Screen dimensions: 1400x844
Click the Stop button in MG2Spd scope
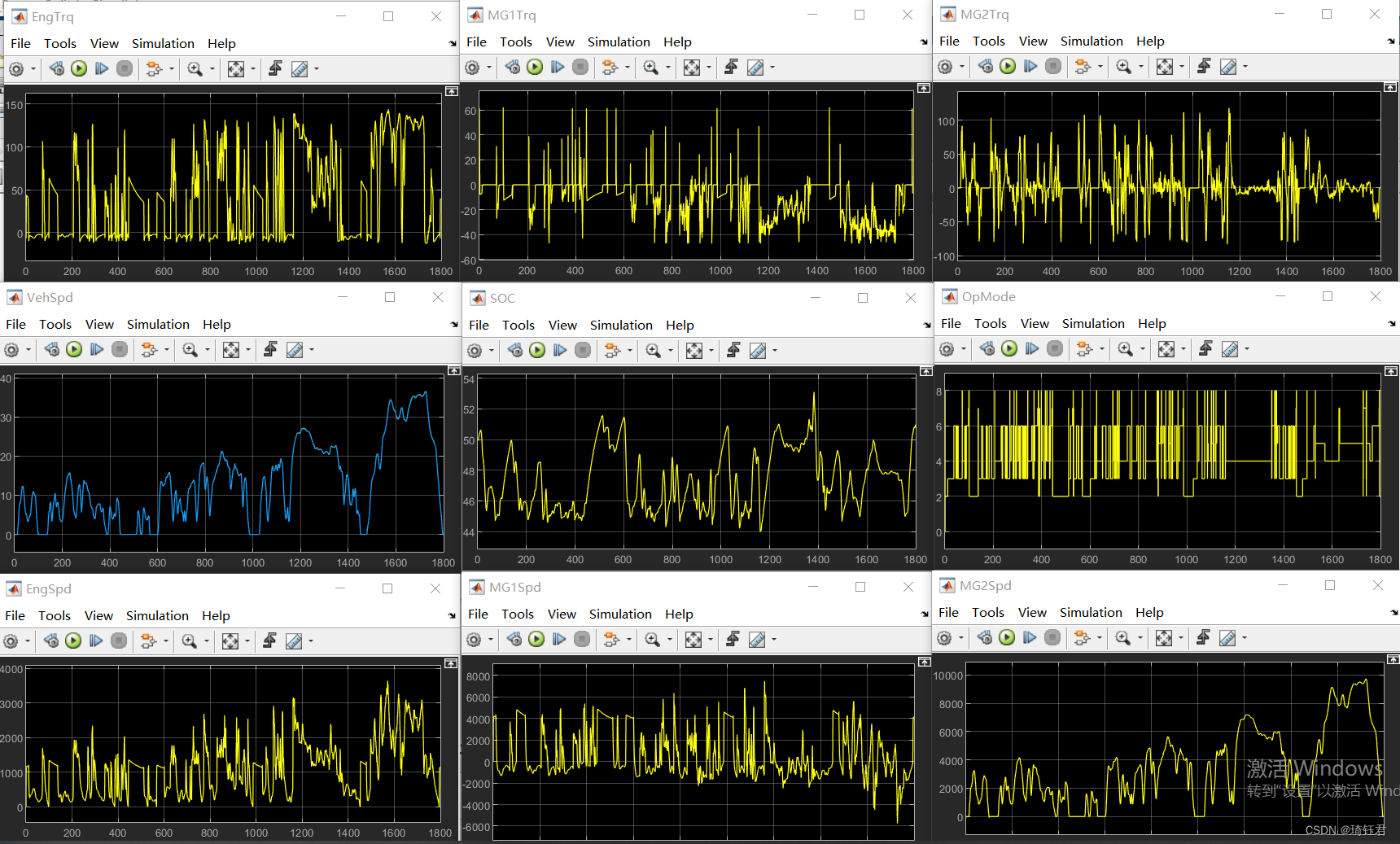tap(1052, 638)
